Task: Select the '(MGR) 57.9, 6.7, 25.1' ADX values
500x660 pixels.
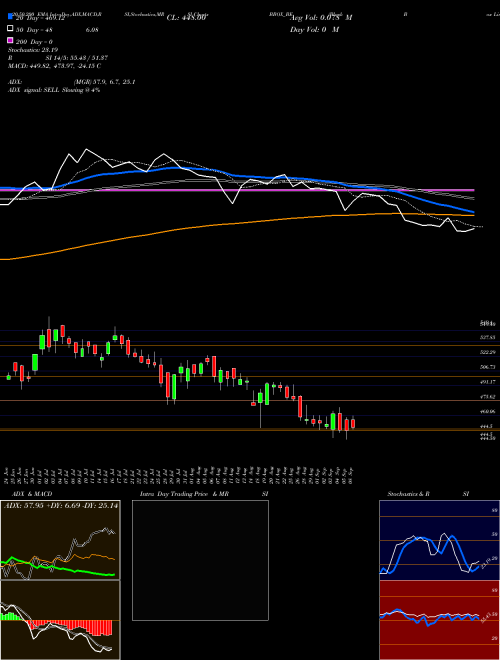Action: click(x=104, y=82)
